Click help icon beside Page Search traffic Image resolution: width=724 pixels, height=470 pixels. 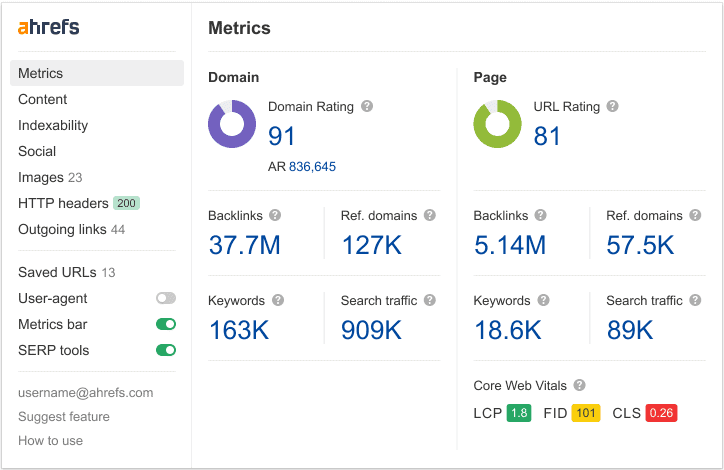pyautogui.click(x=695, y=300)
